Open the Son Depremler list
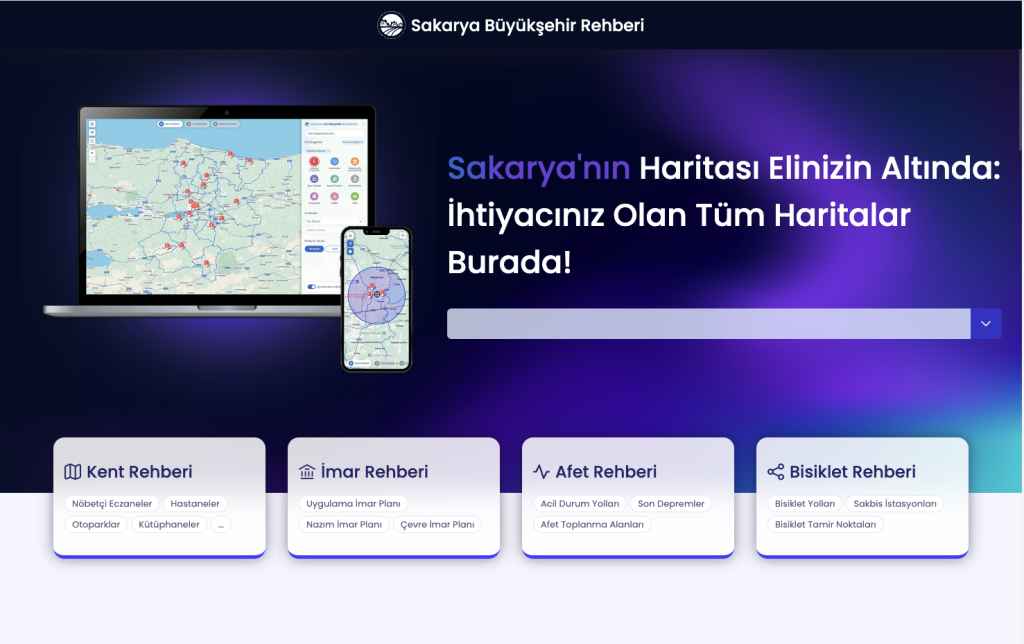Screen dimensions: 1024x644 pos(671,504)
